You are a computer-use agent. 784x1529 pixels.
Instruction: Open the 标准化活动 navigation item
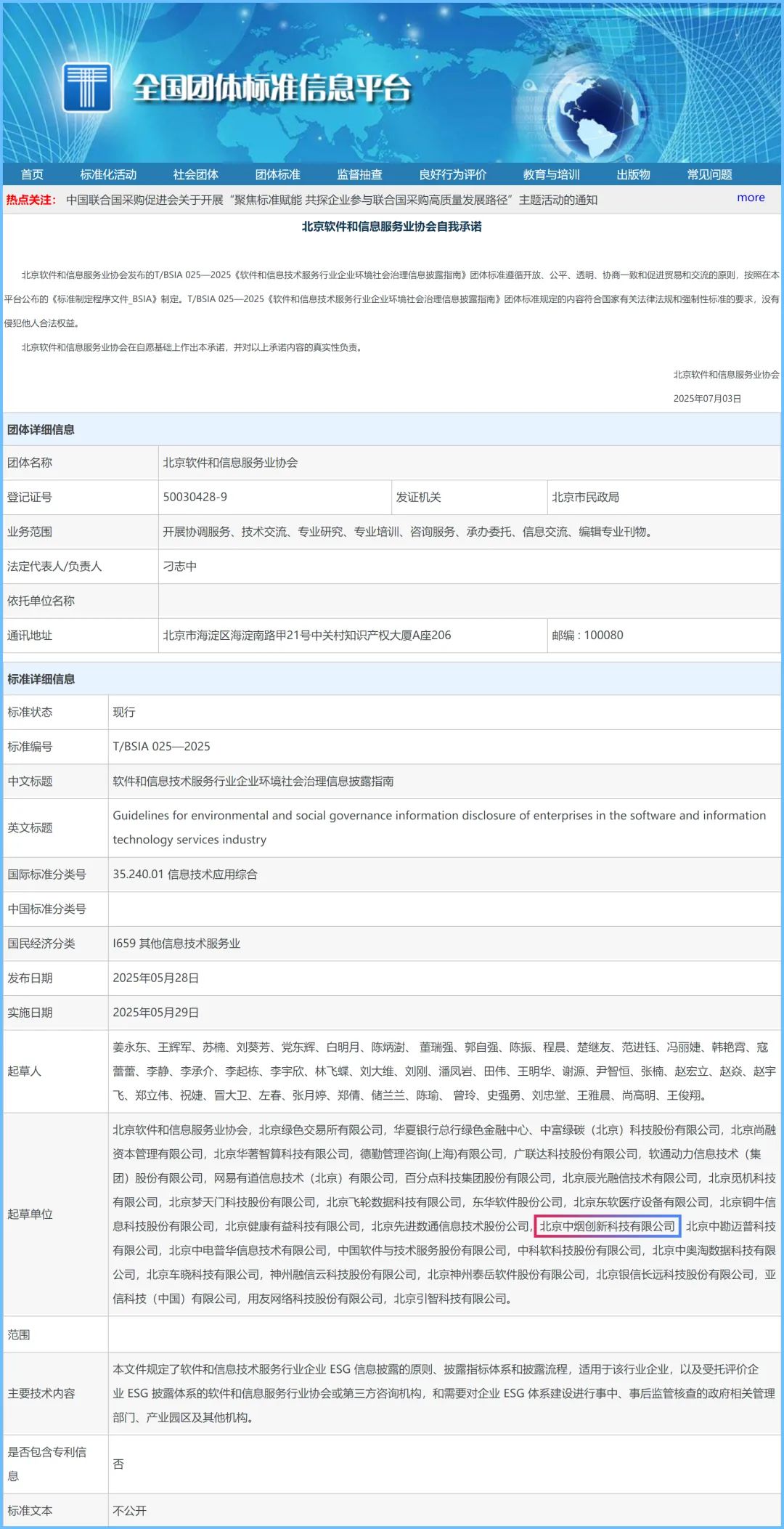tap(108, 174)
